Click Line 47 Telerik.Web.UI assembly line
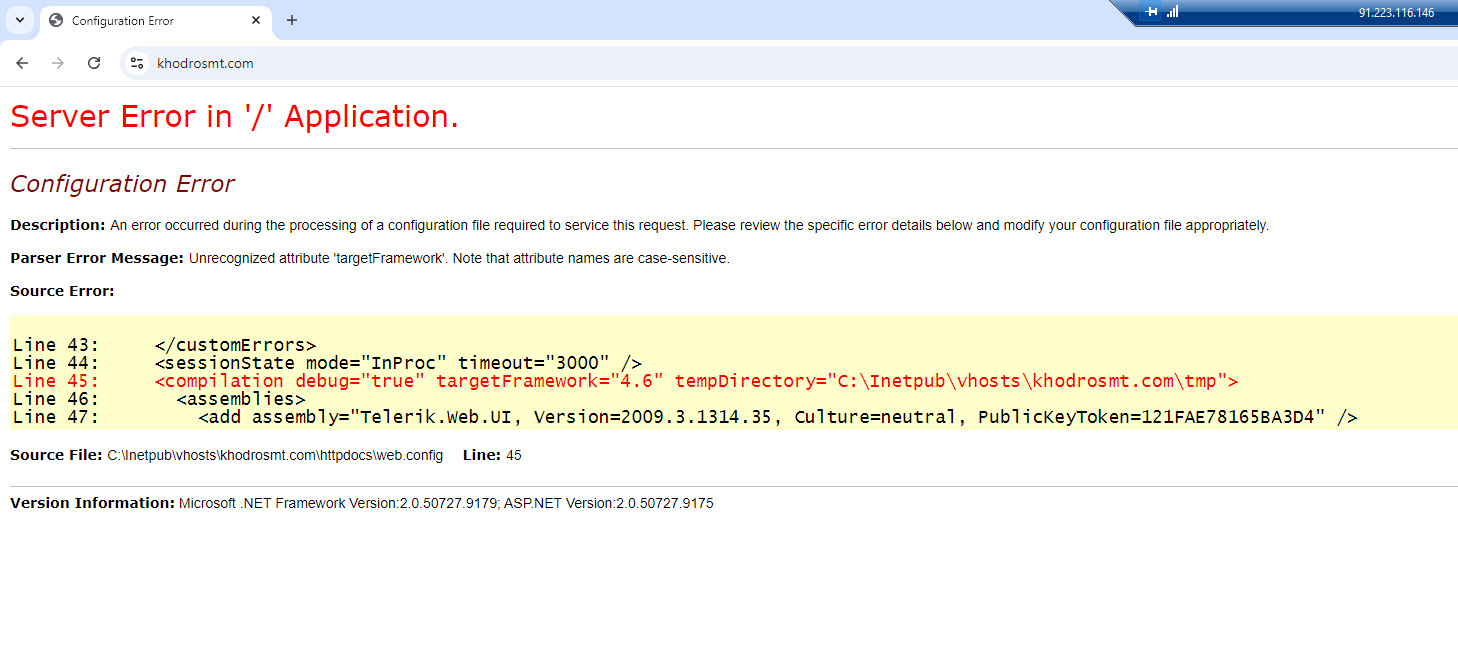 [777, 417]
